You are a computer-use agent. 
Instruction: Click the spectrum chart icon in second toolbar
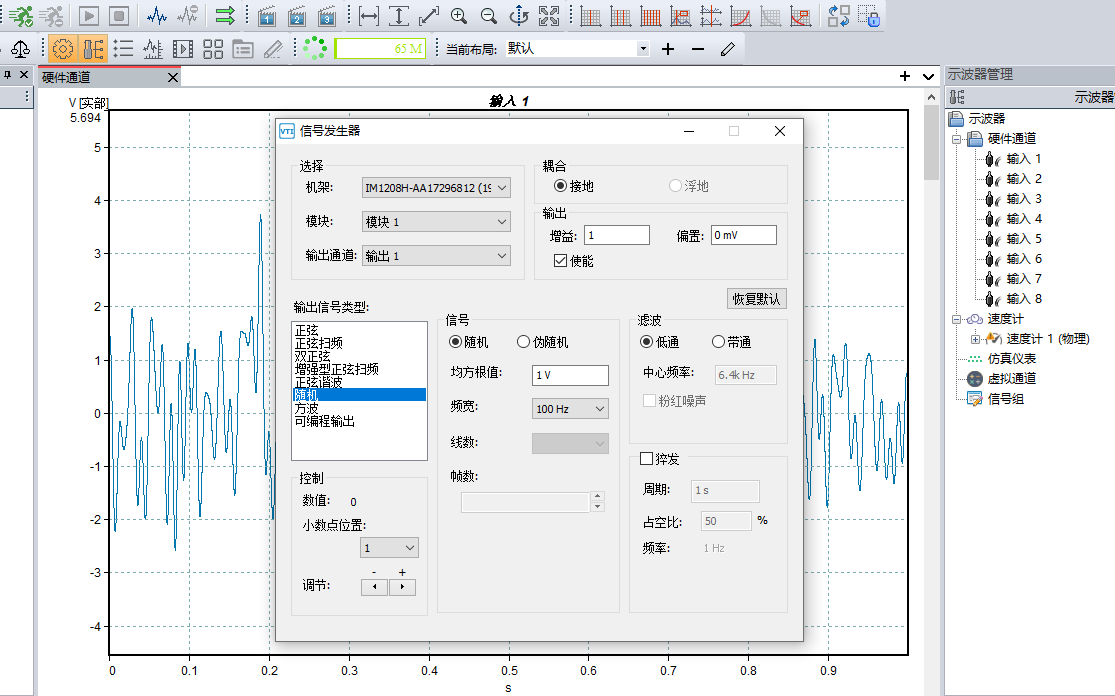click(153, 49)
